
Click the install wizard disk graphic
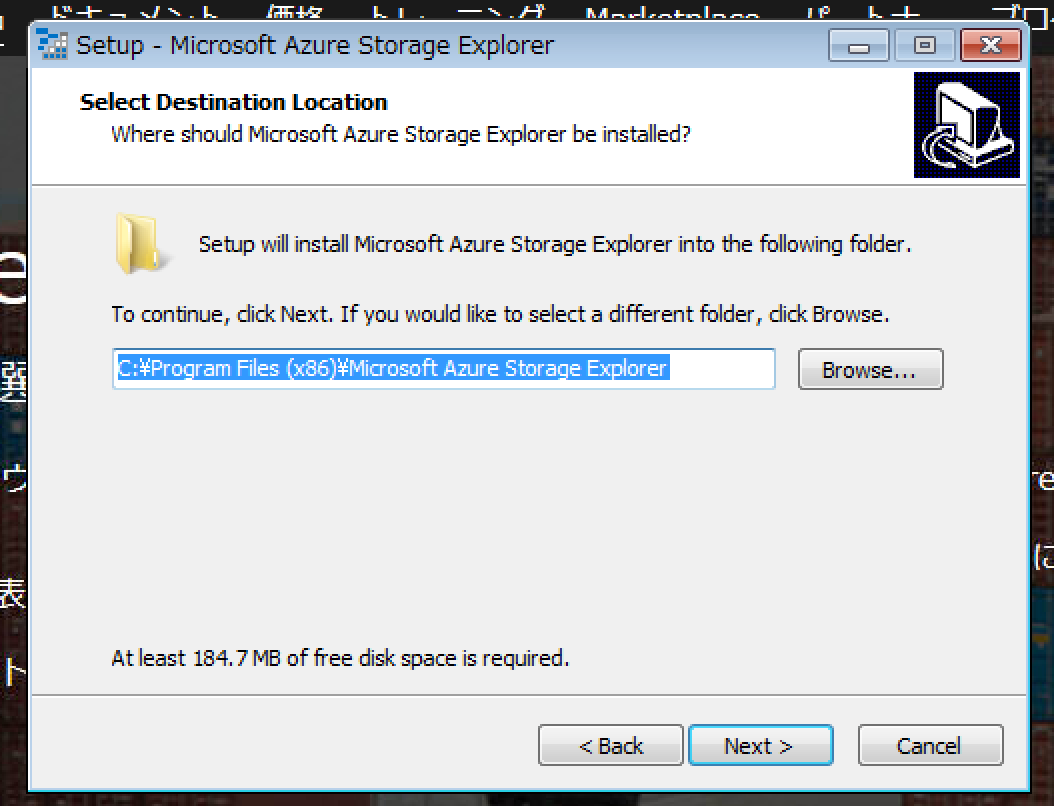(966, 125)
